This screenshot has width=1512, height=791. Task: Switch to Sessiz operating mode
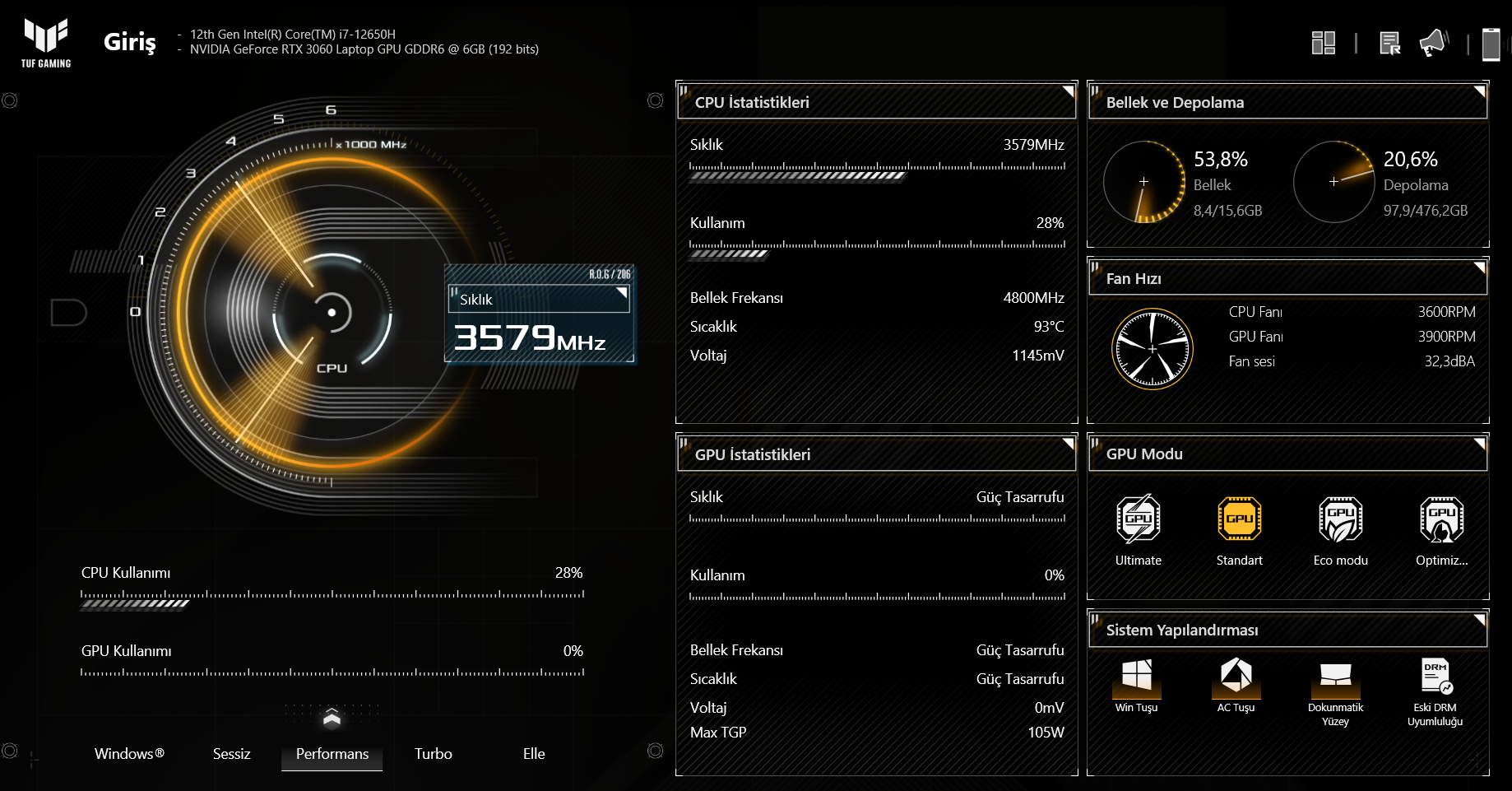[231, 754]
